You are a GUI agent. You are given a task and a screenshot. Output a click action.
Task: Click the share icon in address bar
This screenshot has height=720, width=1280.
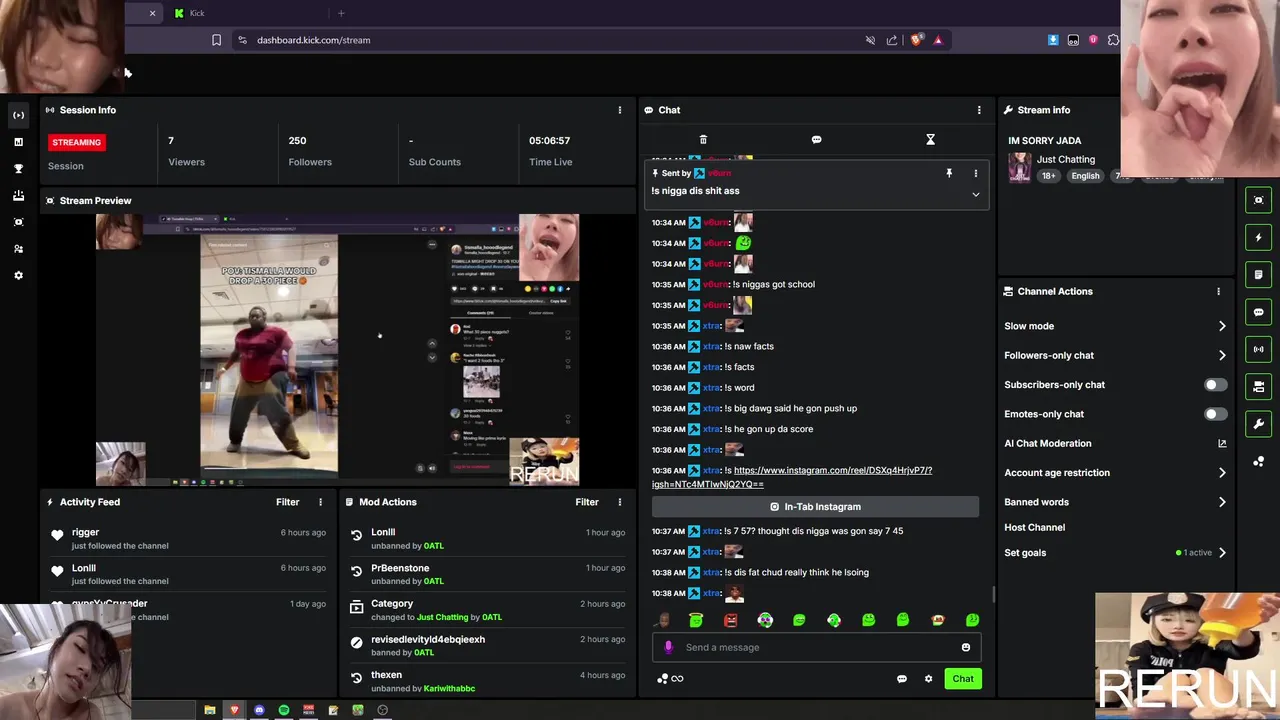point(892,40)
